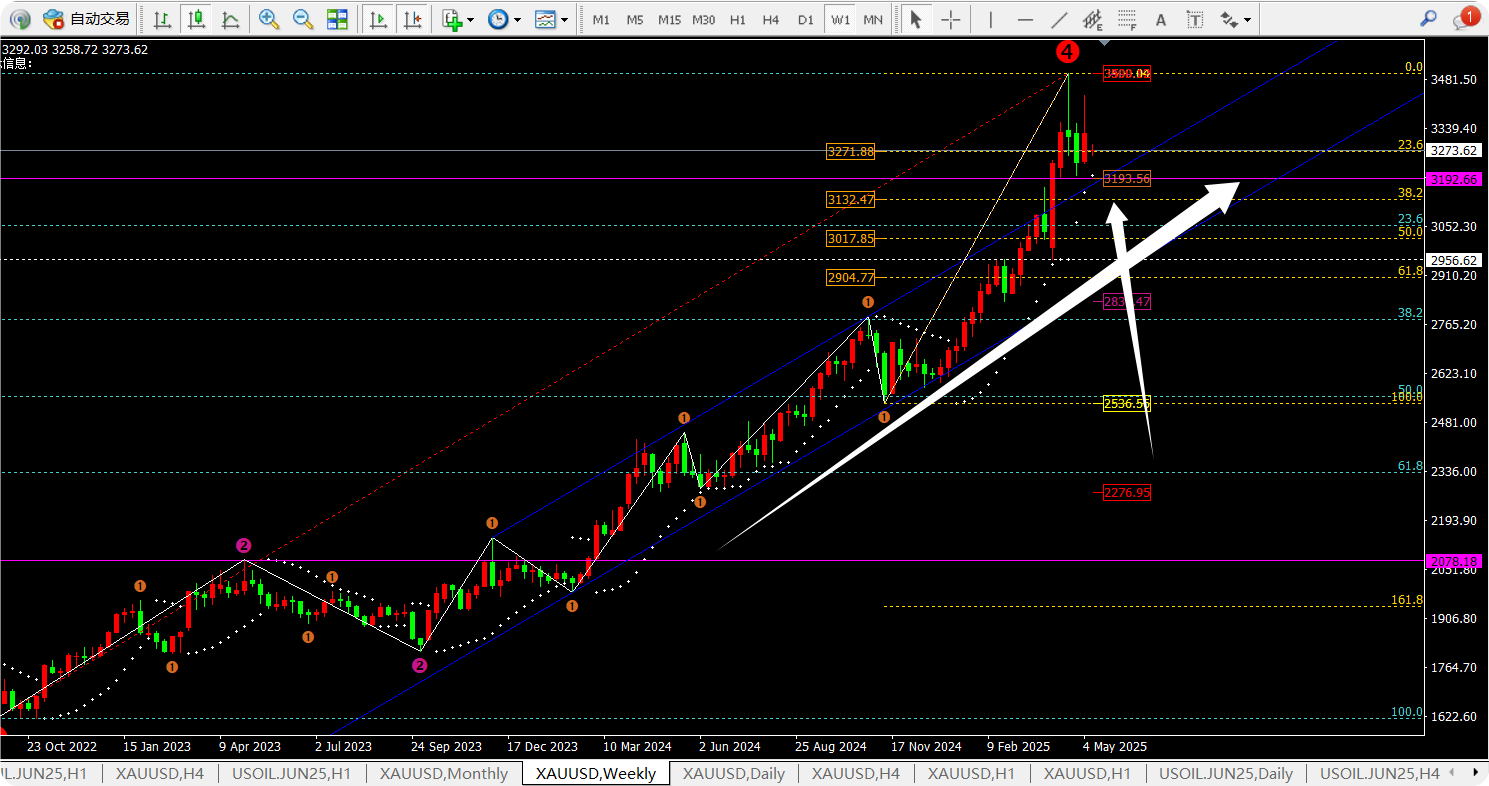
Task: Toggle the chart auto-scroll button
Action: point(377,19)
